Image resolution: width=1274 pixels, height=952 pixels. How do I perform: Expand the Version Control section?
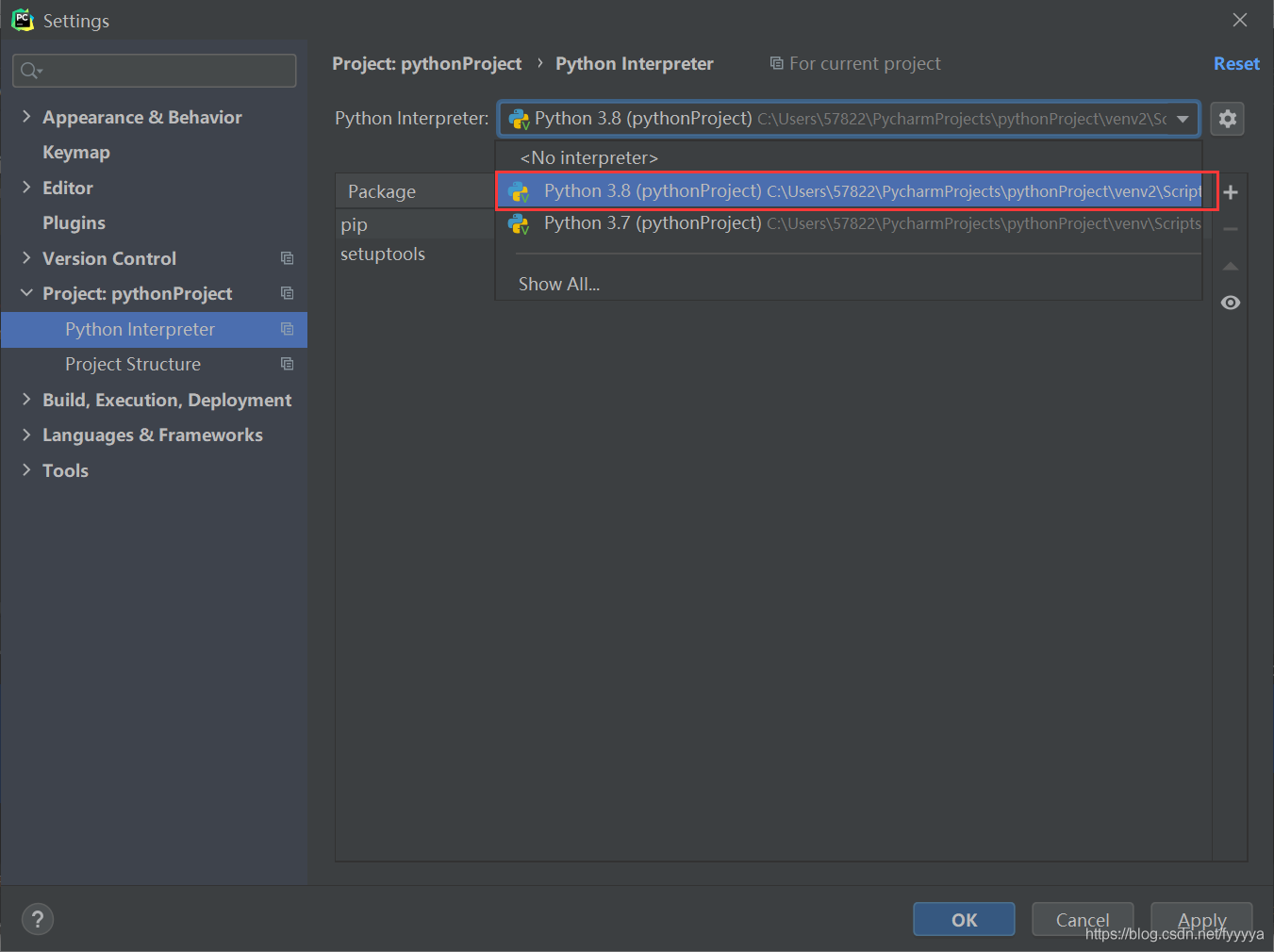[x=26, y=258]
